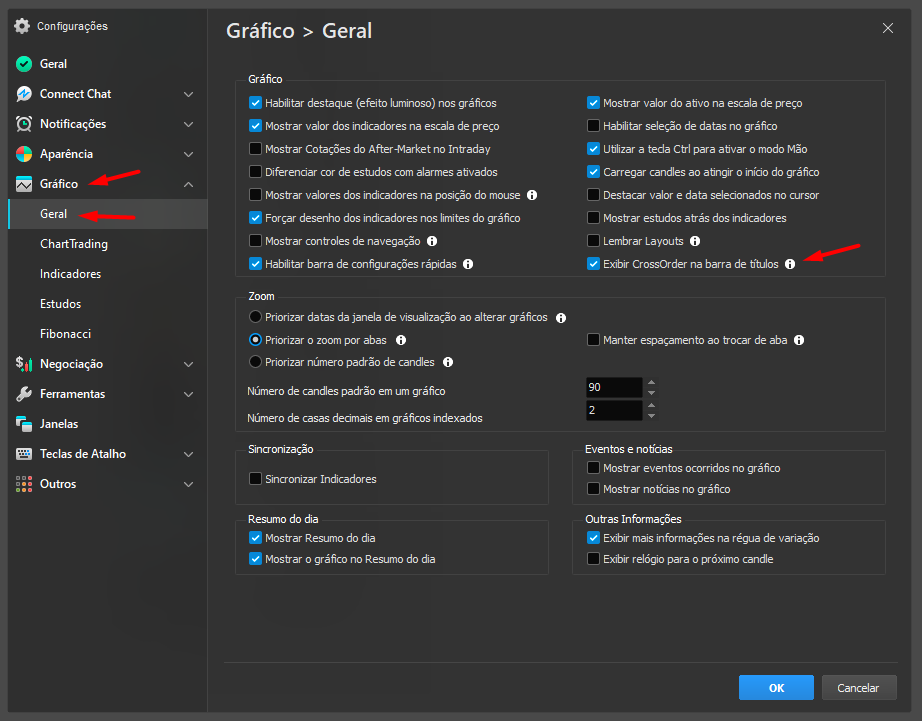Expand the Outros section chevron

(188, 484)
